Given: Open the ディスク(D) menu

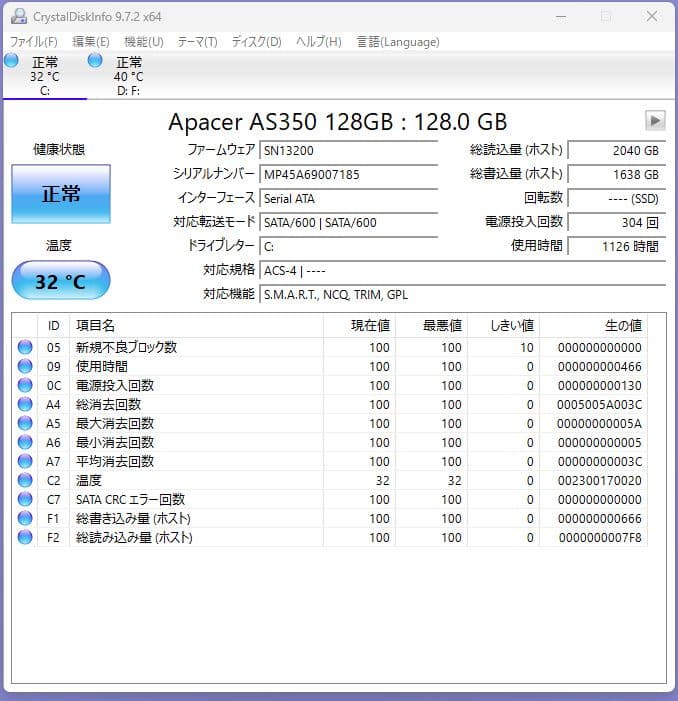Looking at the screenshot, I should [x=256, y=42].
